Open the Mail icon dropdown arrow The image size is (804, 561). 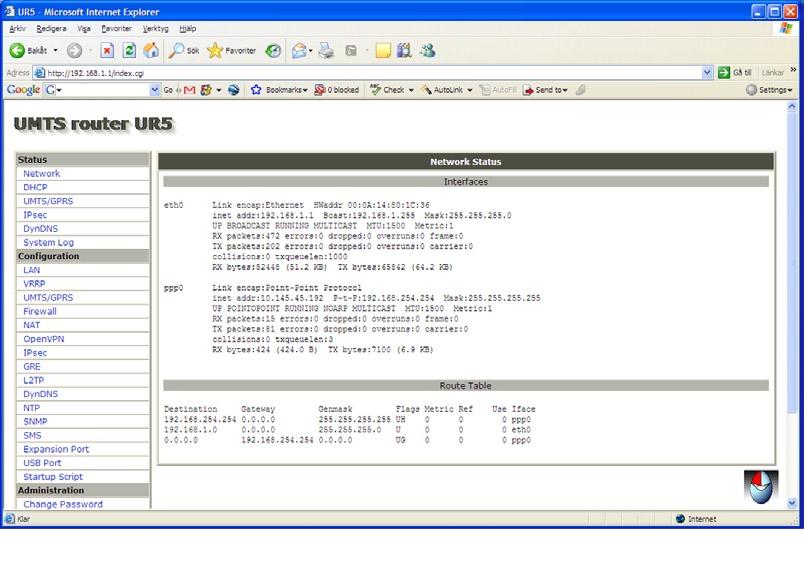(310, 50)
